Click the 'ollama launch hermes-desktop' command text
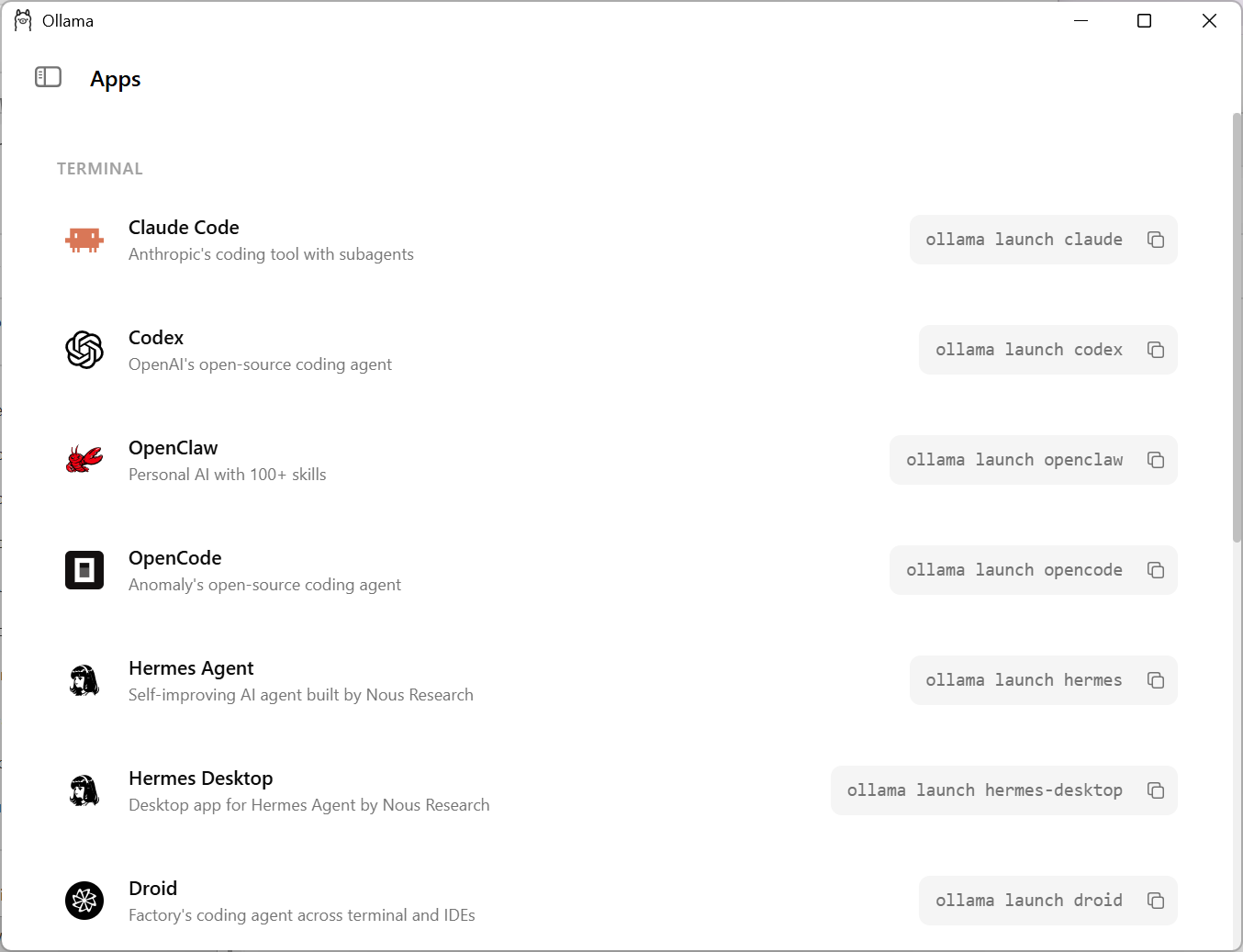Screen dimensions: 1243x952 tap(985, 790)
